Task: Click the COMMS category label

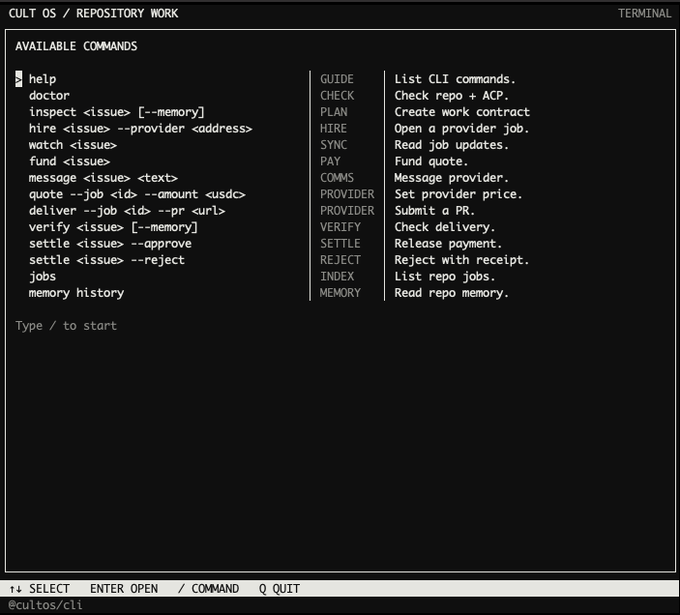Action: 337,178
